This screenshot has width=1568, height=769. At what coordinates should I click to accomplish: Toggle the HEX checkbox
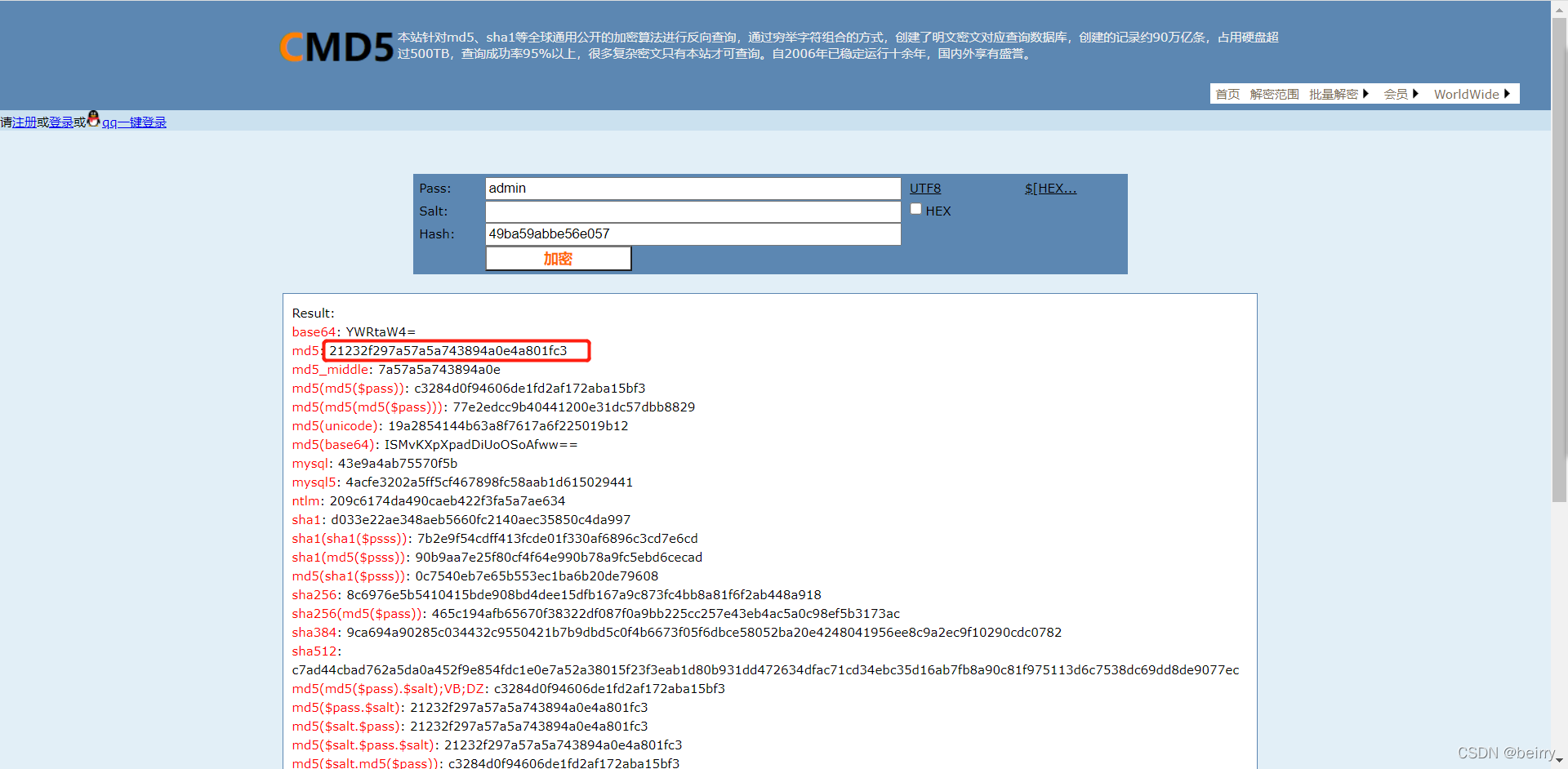coord(916,209)
